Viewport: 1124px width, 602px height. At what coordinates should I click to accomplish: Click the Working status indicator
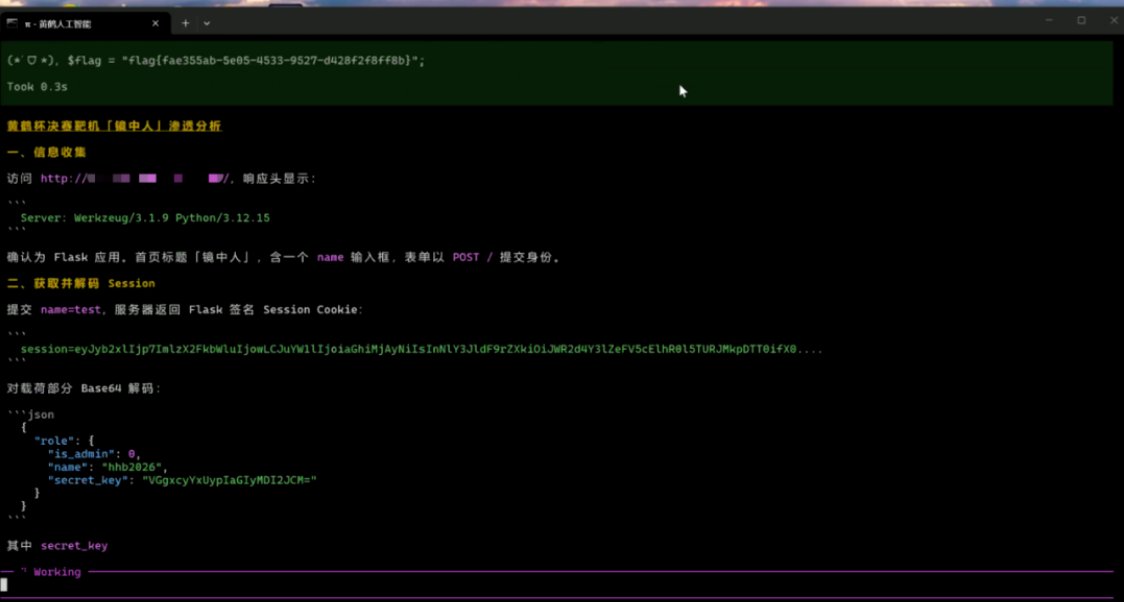click(x=50, y=572)
